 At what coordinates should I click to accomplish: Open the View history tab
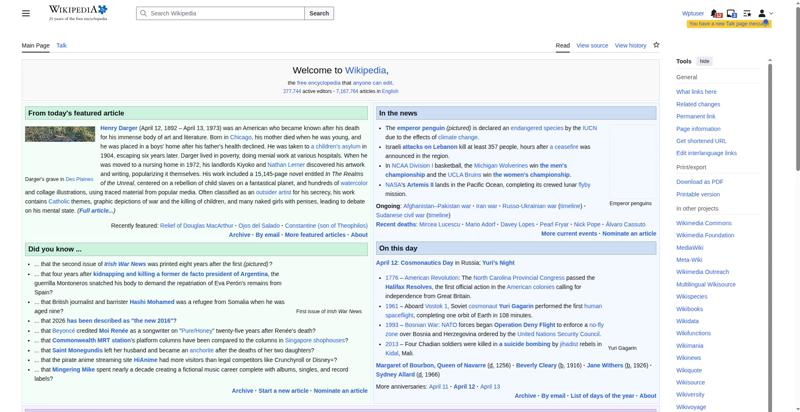[630, 45]
